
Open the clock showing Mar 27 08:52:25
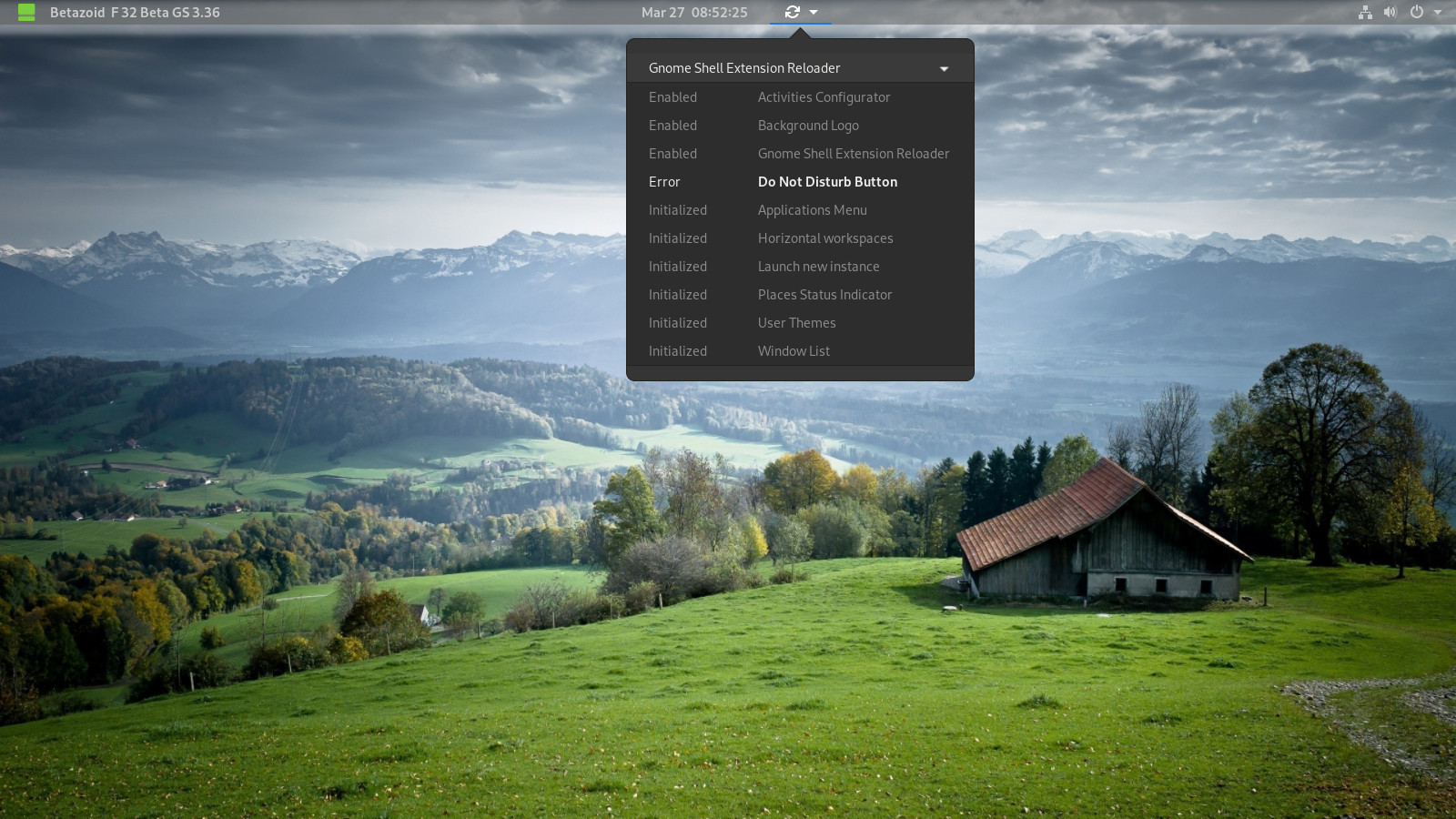point(694,12)
